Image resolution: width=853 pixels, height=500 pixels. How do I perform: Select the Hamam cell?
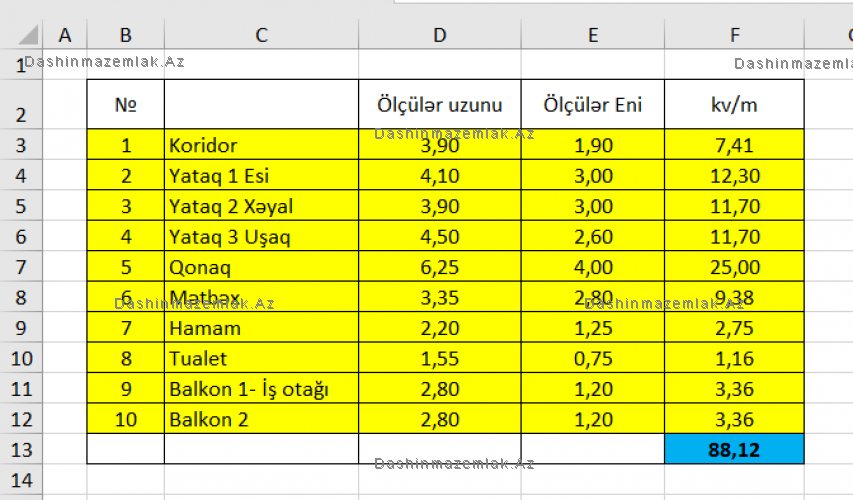click(x=261, y=328)
